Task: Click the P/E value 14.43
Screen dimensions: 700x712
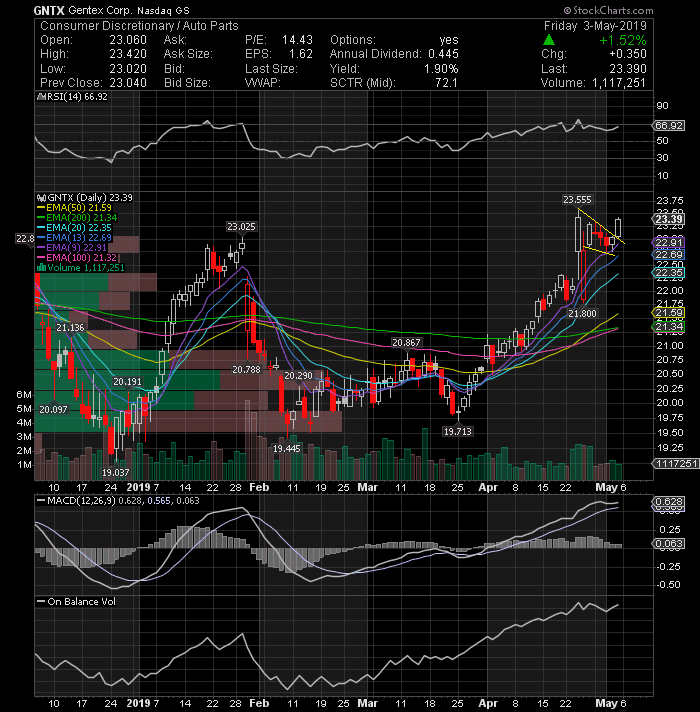Action: click(297, 40)
